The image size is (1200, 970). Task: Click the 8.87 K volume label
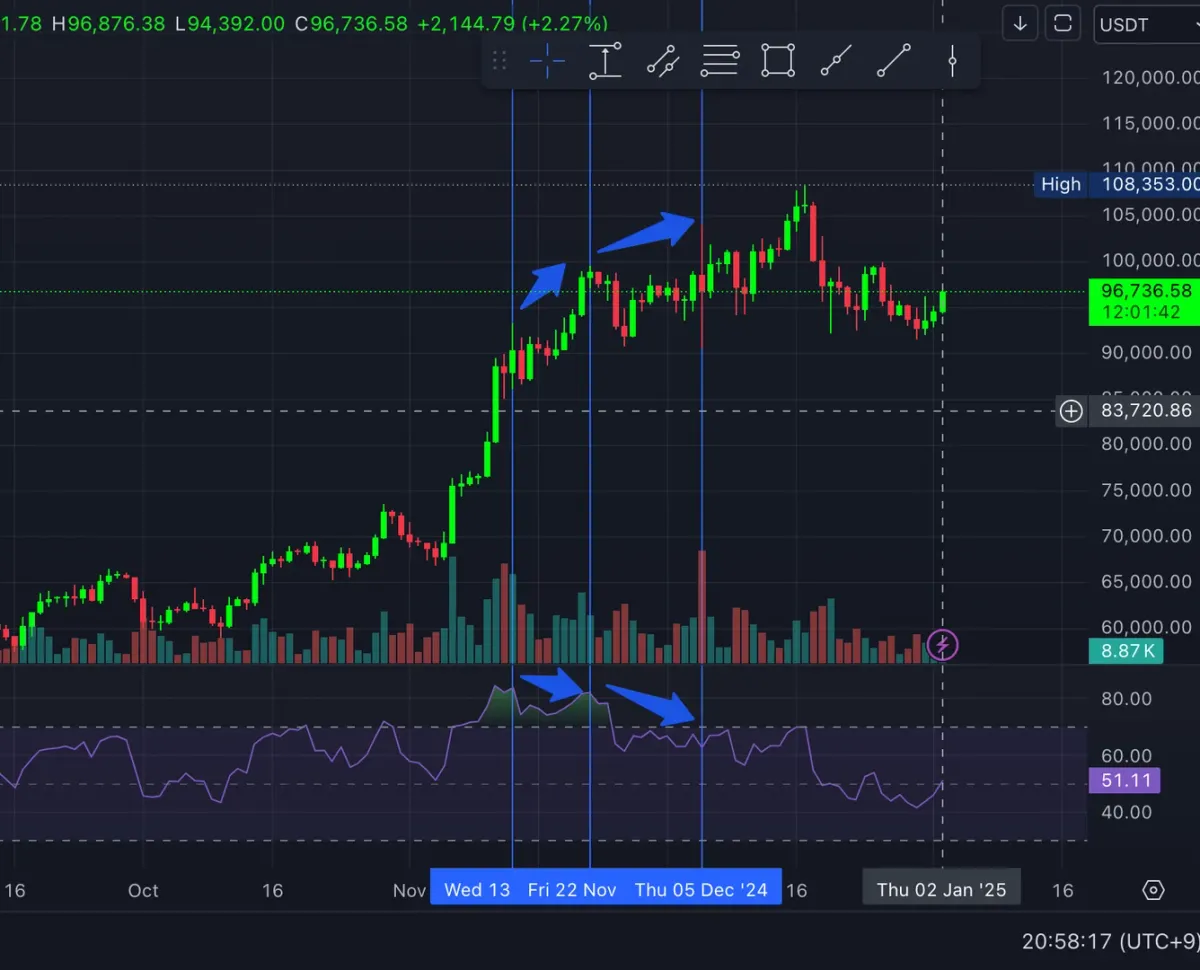coord(1126,651)
